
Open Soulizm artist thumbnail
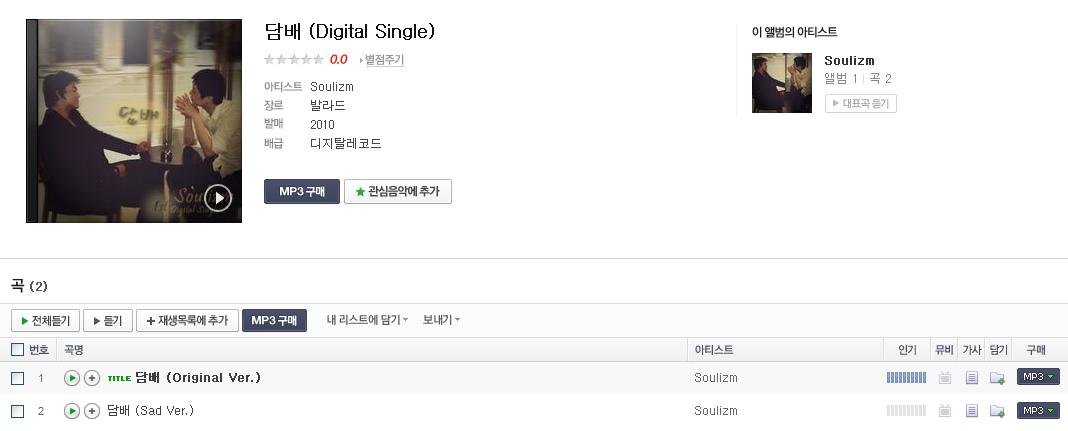coord(782,83)
